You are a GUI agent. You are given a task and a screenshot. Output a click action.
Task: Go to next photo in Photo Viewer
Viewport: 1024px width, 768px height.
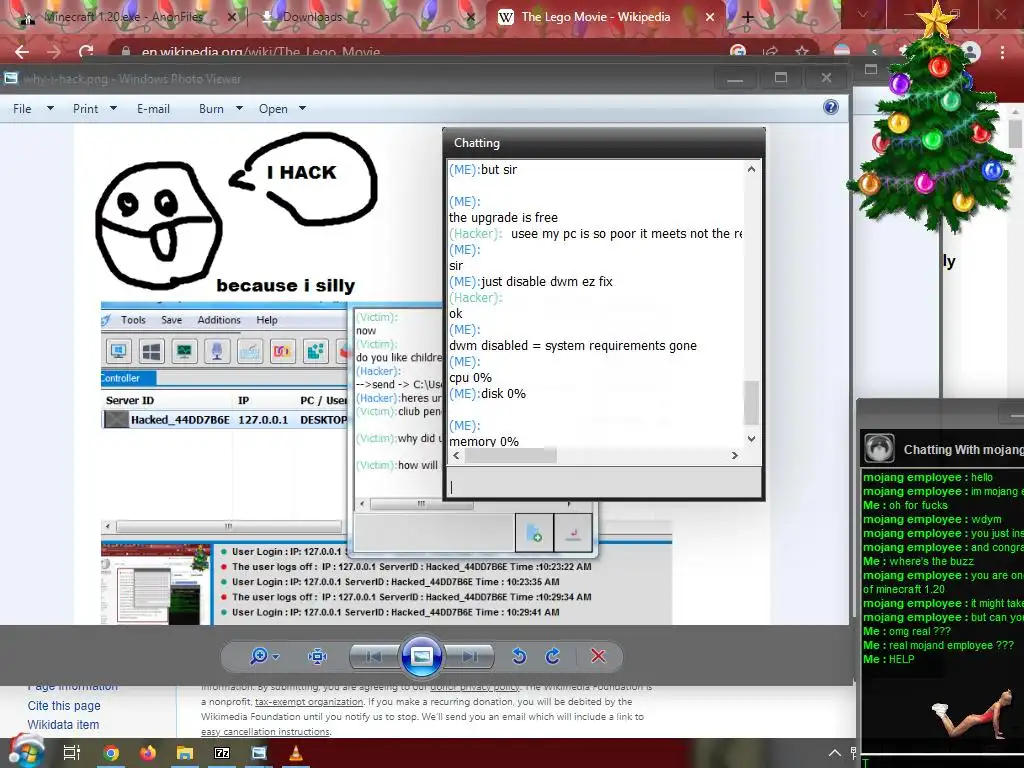(470, 656)
